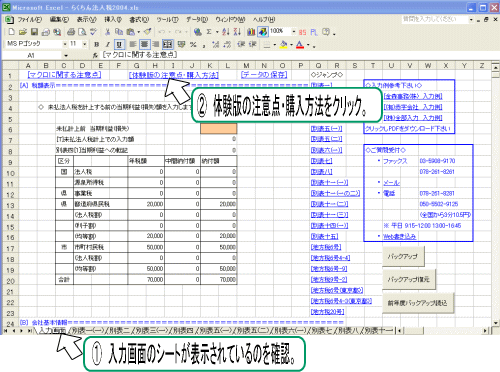Screen dimensions: 500x372
Task: Expand the Name Box dropdown arrow
Action: coord(66,55)
